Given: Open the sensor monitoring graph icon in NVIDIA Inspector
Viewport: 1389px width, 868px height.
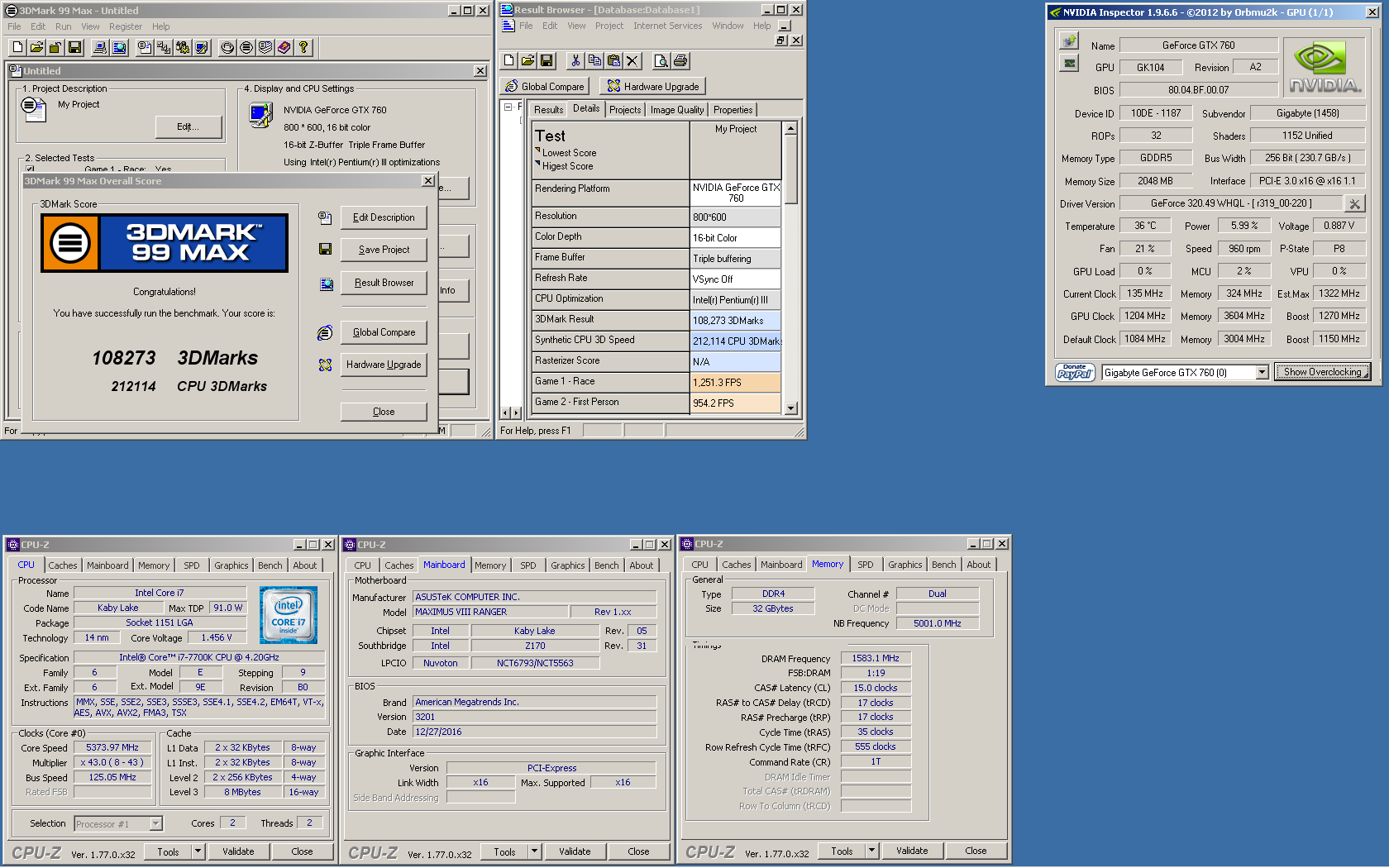Looking at the screenshot, I should pyautogui.click(x=1069, y=63).
